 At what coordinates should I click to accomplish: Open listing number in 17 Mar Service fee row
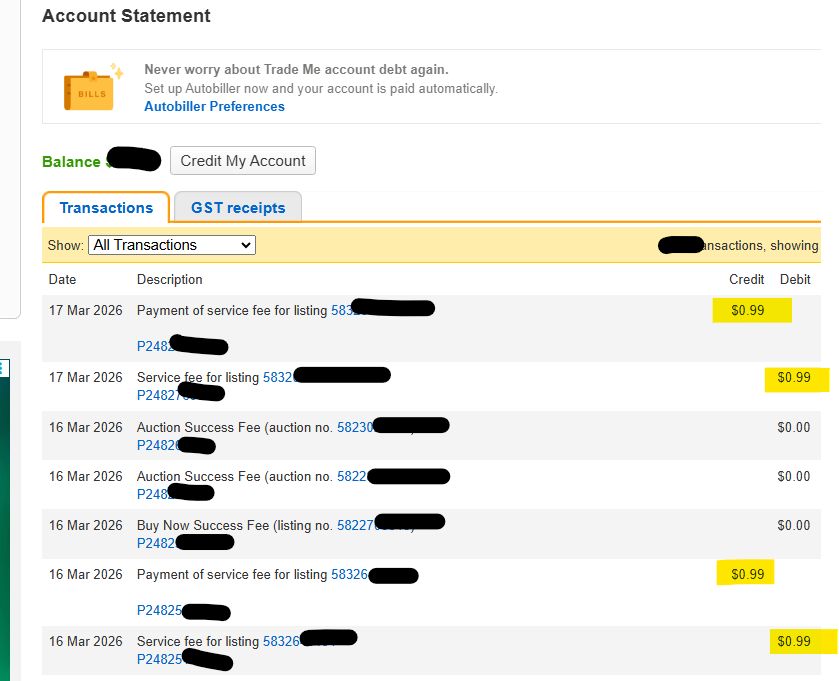tap(276, 378)
